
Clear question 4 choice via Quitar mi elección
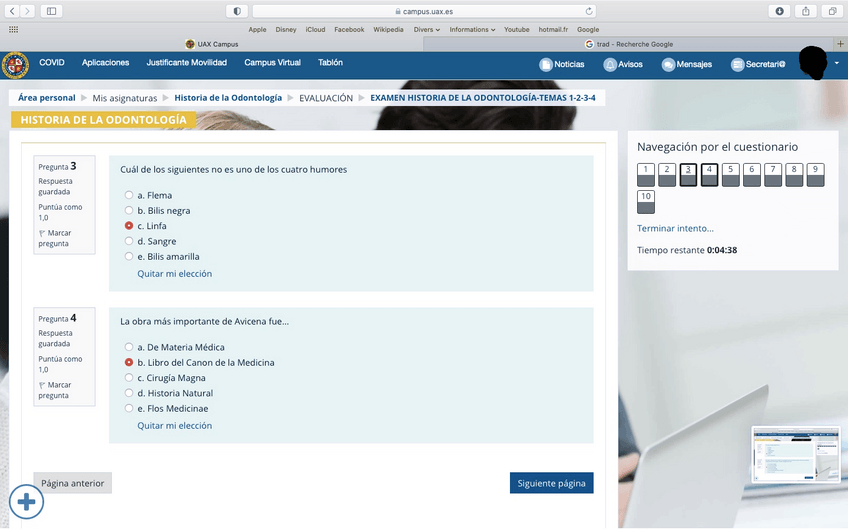coord(175,426)
